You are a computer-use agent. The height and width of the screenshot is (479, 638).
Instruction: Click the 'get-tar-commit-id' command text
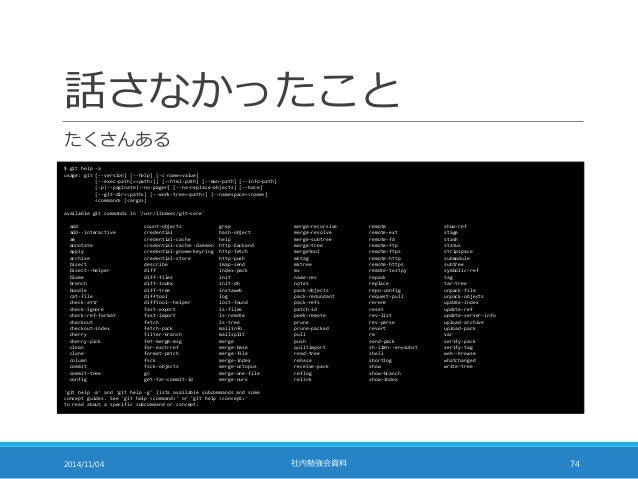click(168, 380)
